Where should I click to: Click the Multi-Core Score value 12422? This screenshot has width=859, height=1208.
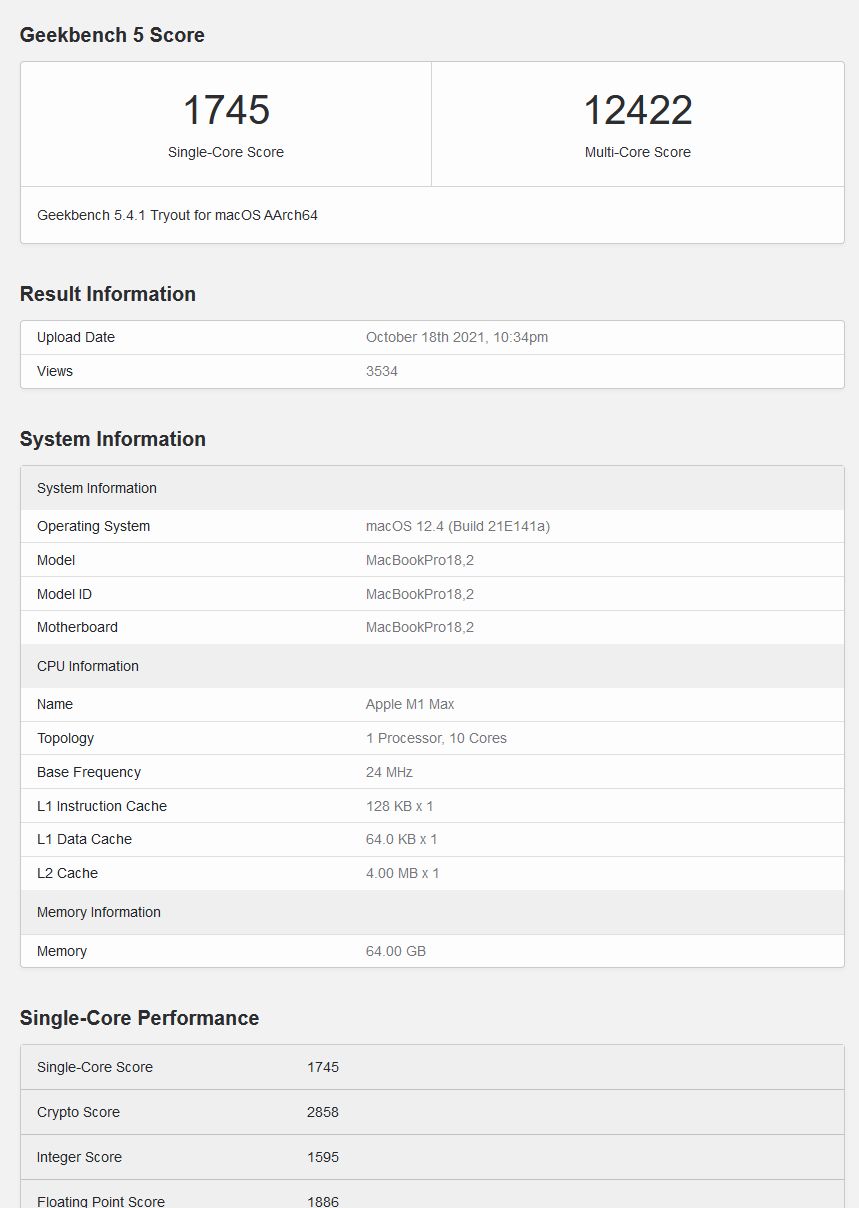[638, 110]
